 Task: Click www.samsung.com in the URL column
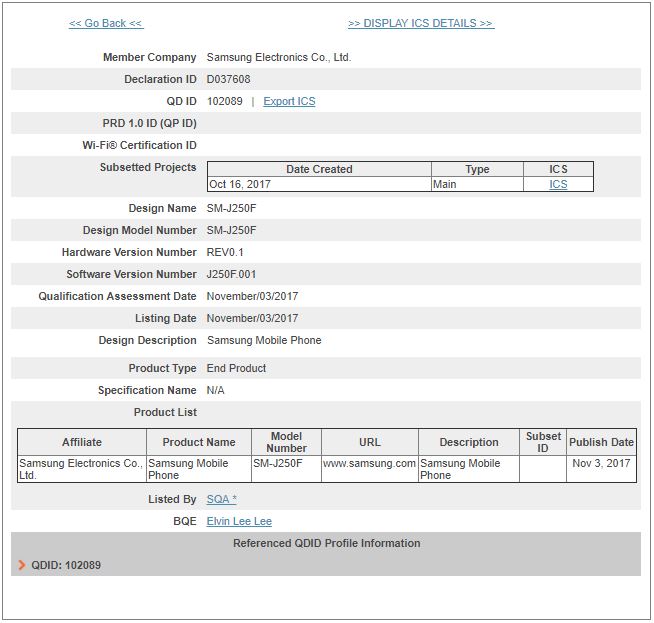[x=369, y=463]
